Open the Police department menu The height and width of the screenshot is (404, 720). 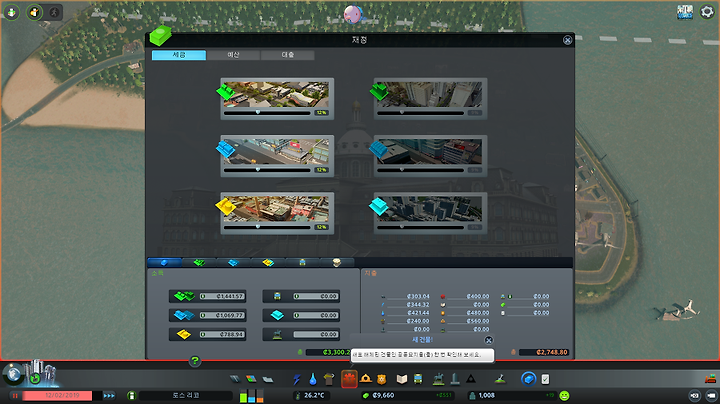382,379
